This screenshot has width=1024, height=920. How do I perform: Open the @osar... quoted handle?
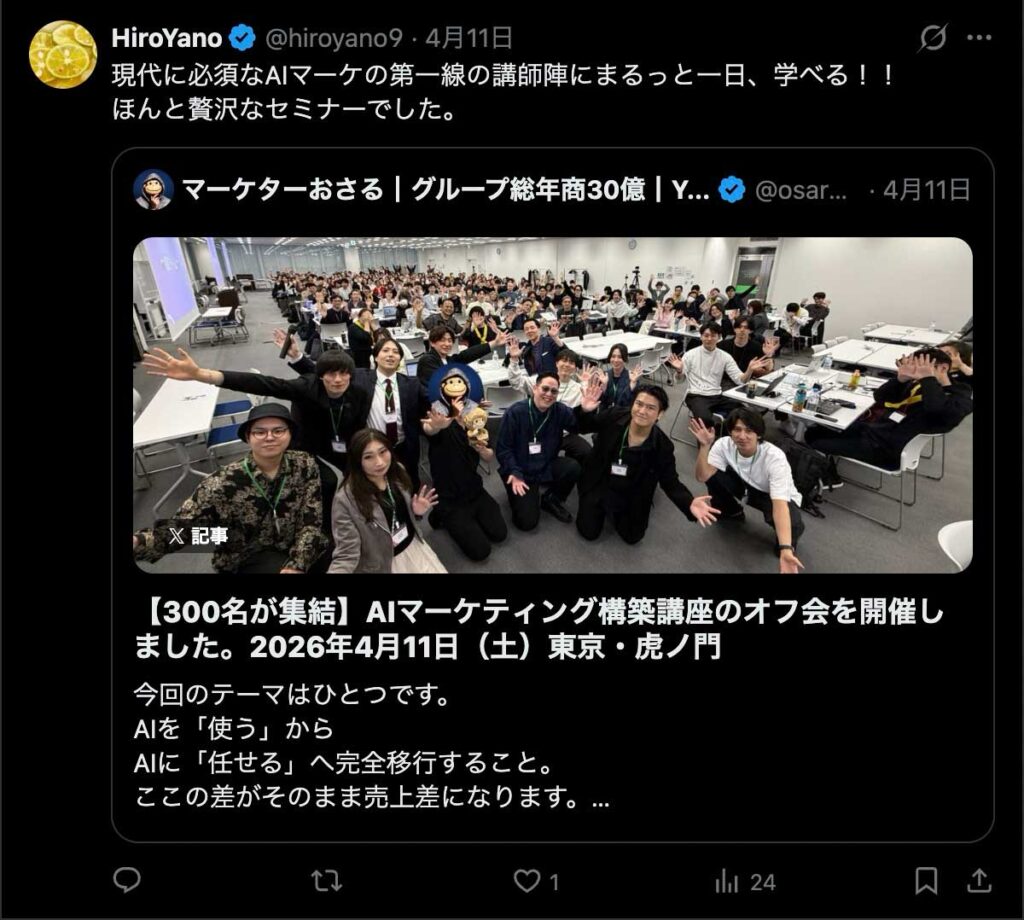(x=801, y=190)
